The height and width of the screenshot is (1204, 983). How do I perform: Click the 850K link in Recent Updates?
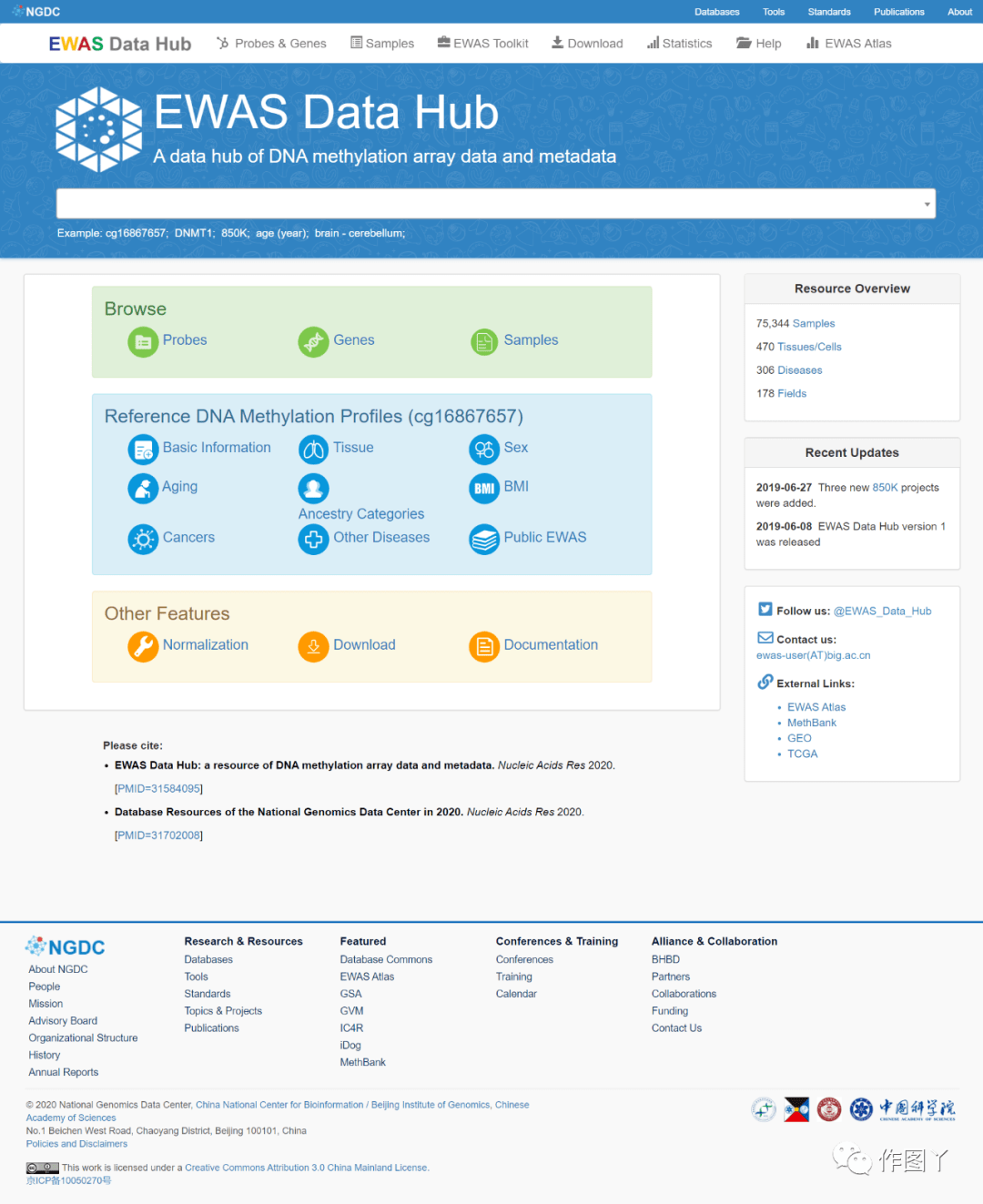[x=885, y=488]
